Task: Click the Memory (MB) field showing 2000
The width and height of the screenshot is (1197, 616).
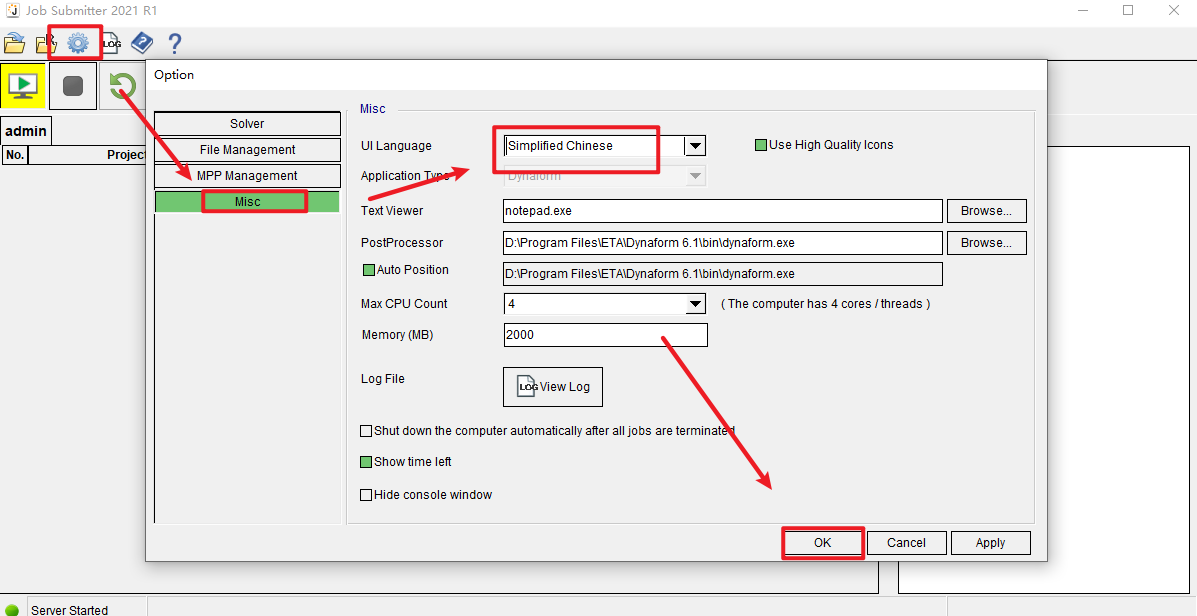Action: pyautogui.click(x=605, y=335)
